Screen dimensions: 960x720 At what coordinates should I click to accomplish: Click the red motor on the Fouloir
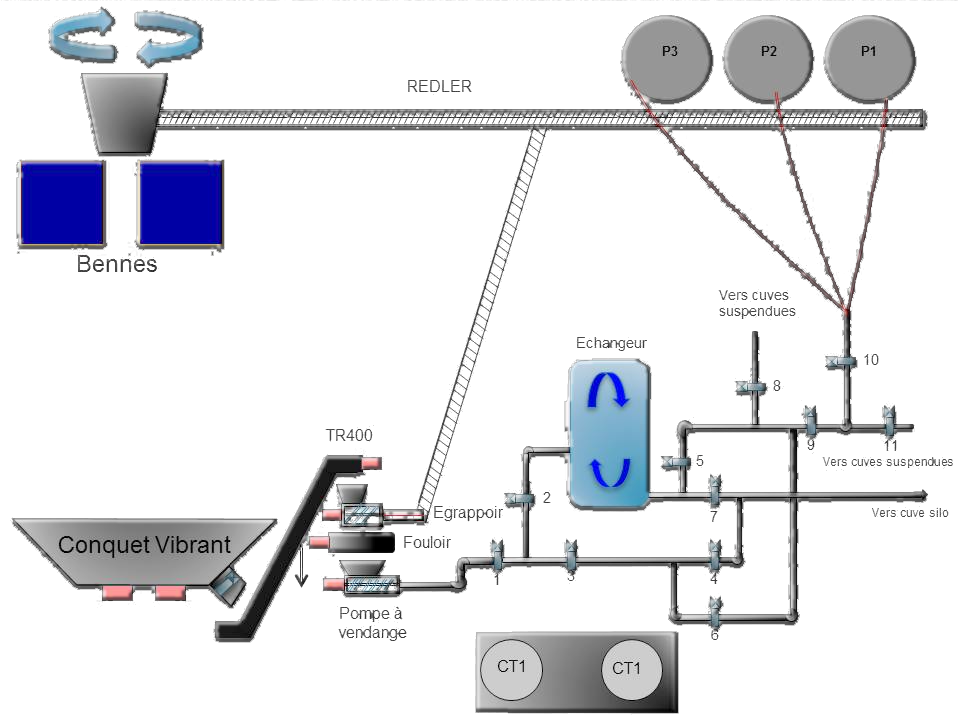pyautogui.click(x=319, y=542)
